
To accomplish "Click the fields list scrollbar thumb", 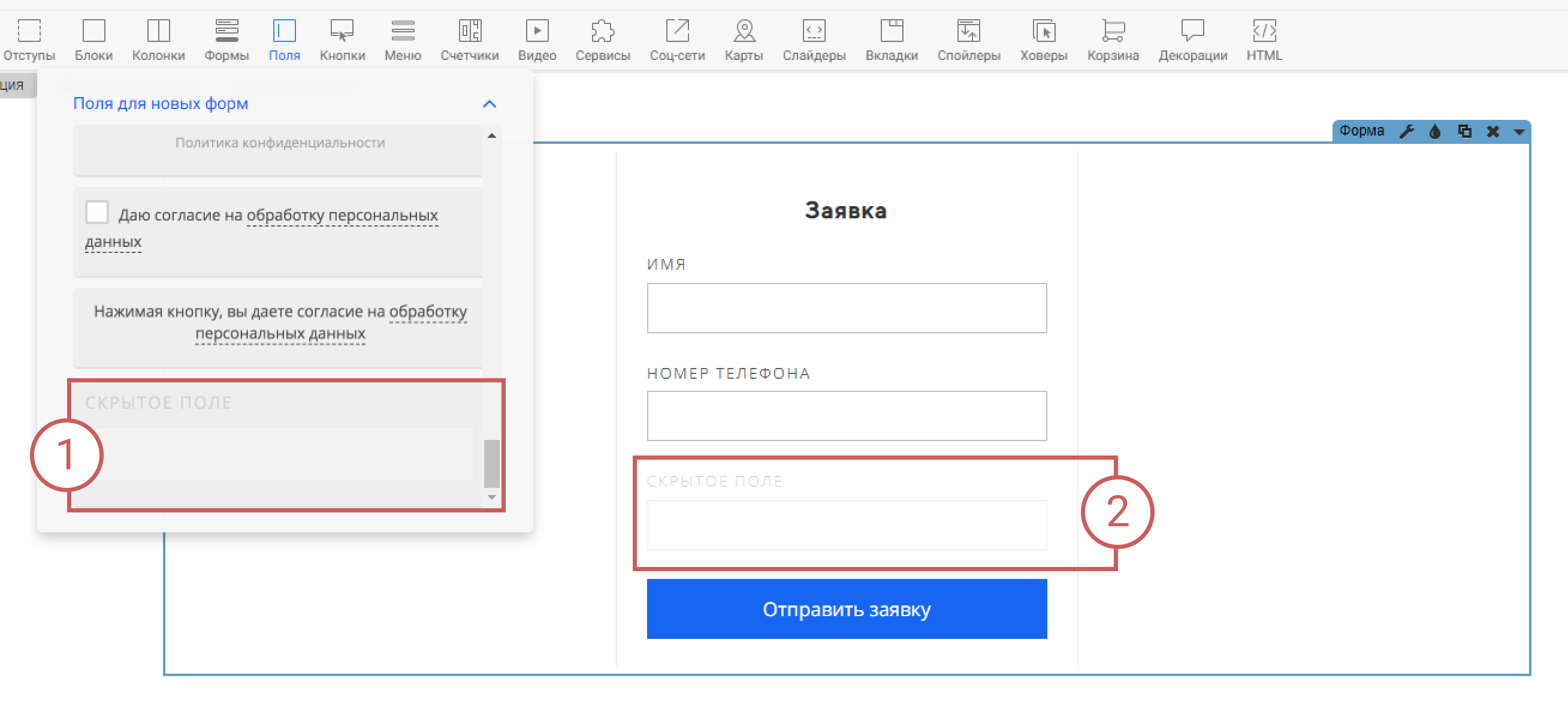I will click(491, 463).
